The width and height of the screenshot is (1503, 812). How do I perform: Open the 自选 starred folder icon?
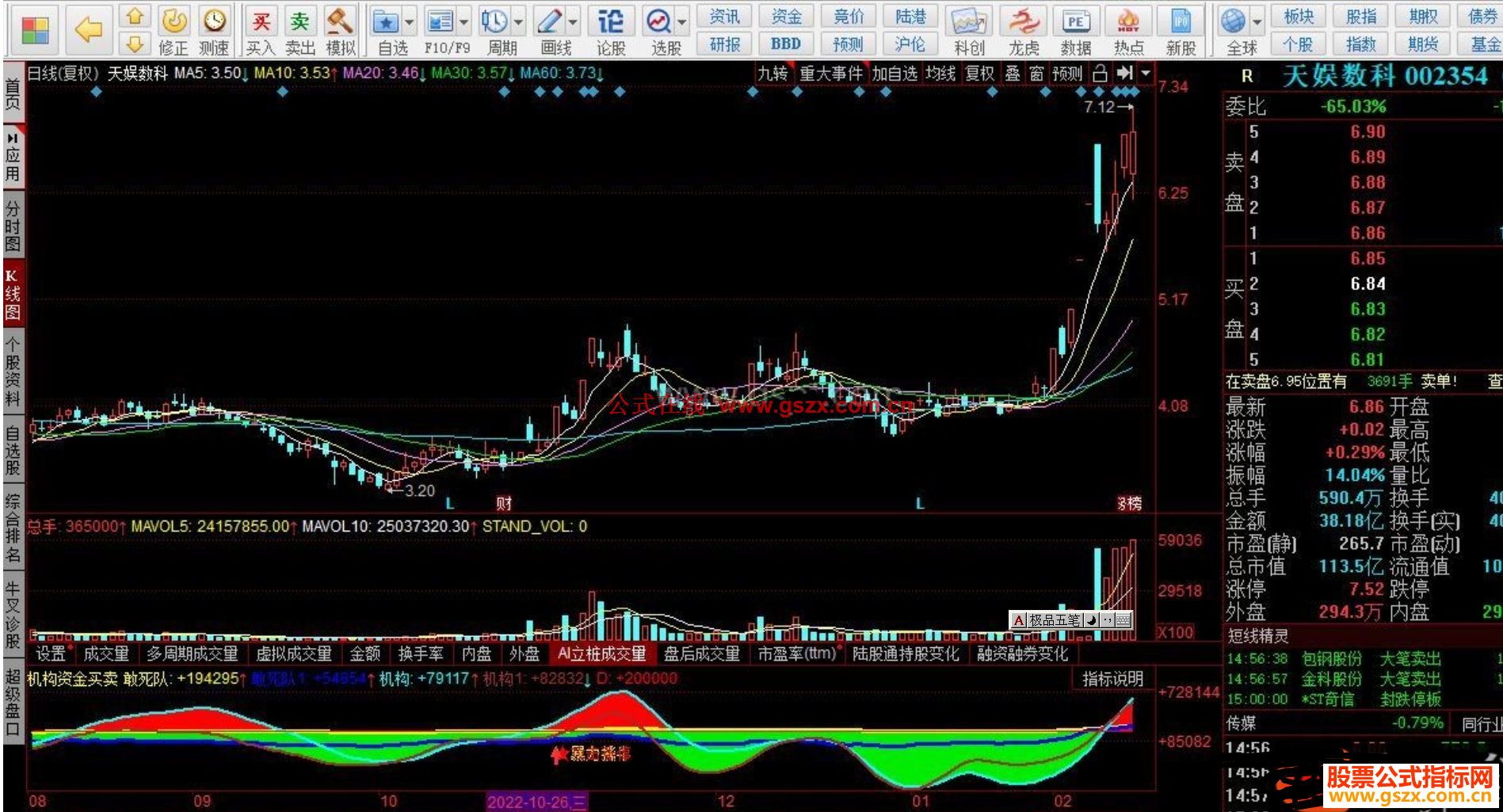tap(386, 22)
